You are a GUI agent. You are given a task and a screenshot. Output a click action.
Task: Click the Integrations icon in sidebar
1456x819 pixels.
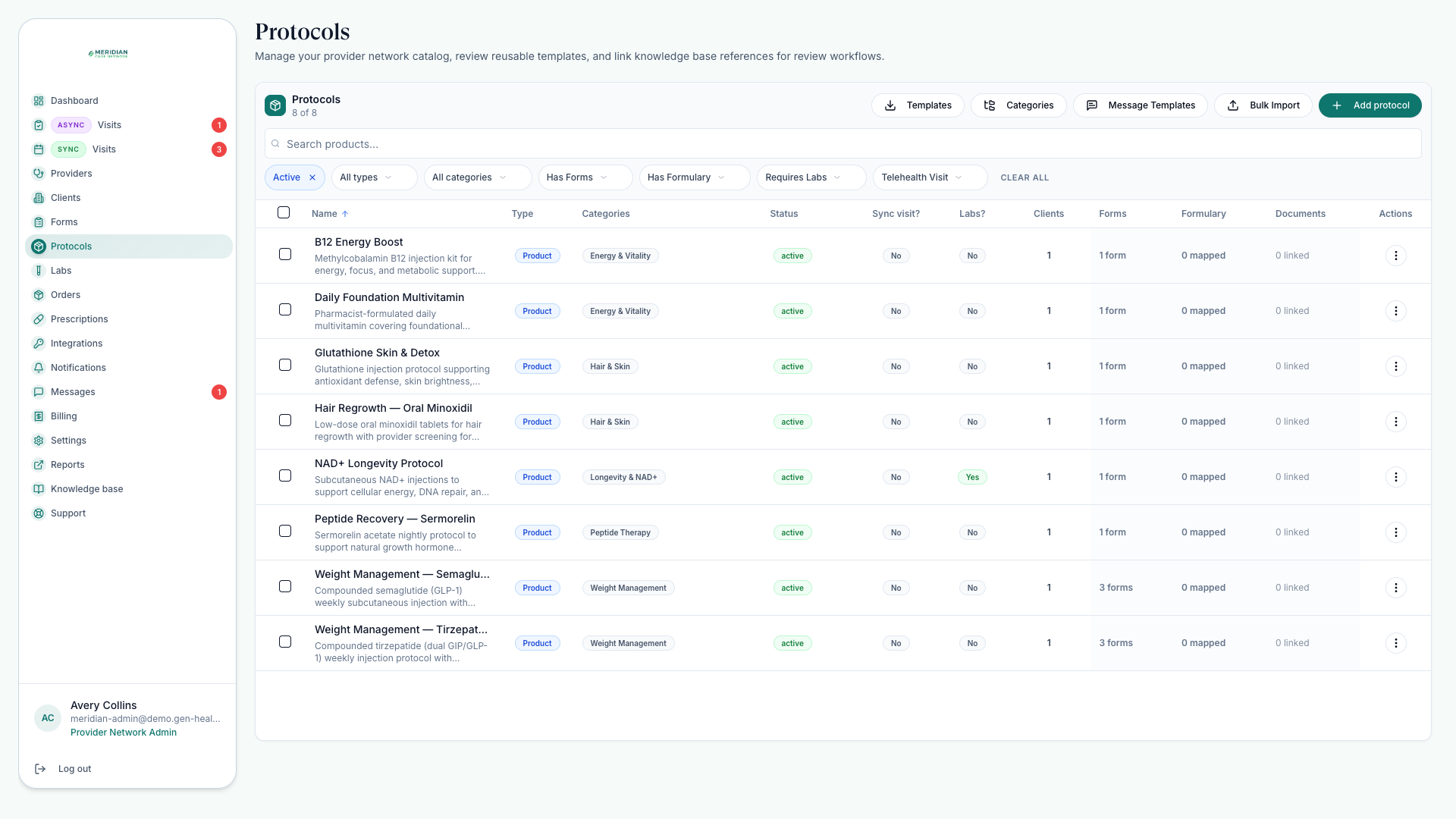pos(39,344)
